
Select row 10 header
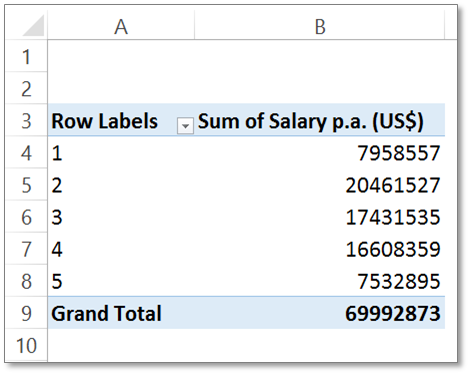pos(27,345)
